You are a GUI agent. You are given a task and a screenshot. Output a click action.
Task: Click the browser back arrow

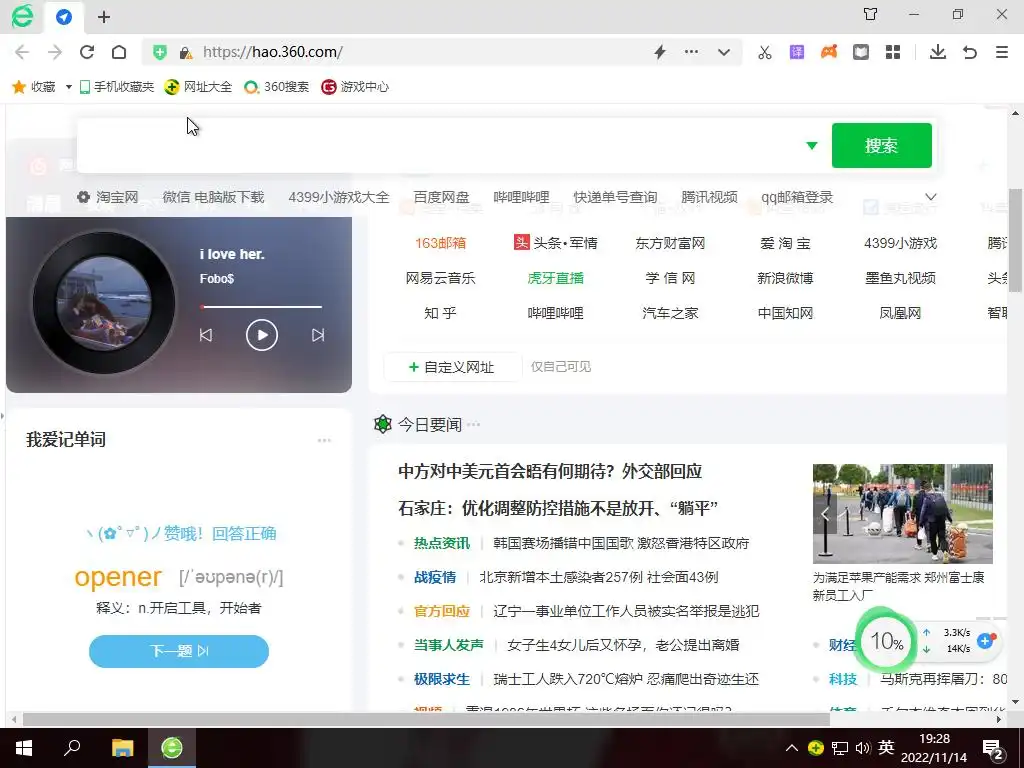[x=22, y=52]
